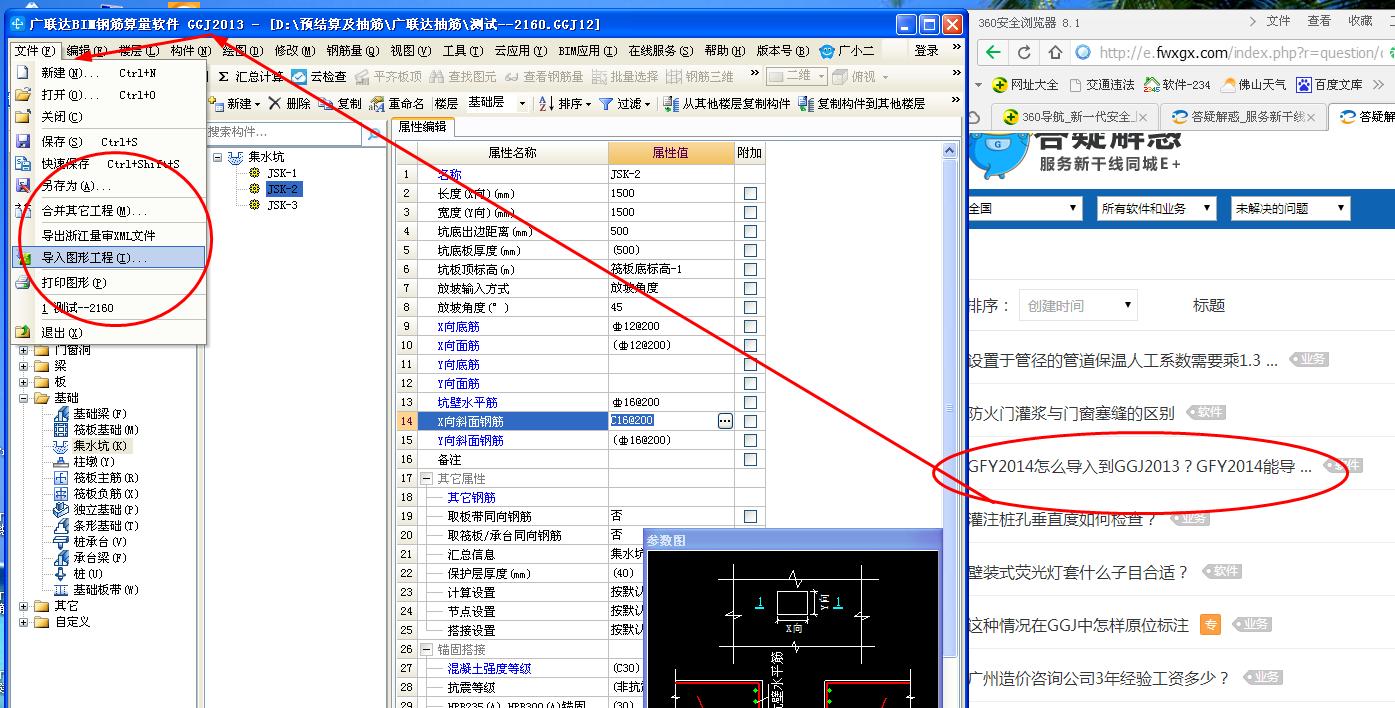
Task: Click 复制构件到其他楼层 toolbar button
Action: (x=861, y=103)
